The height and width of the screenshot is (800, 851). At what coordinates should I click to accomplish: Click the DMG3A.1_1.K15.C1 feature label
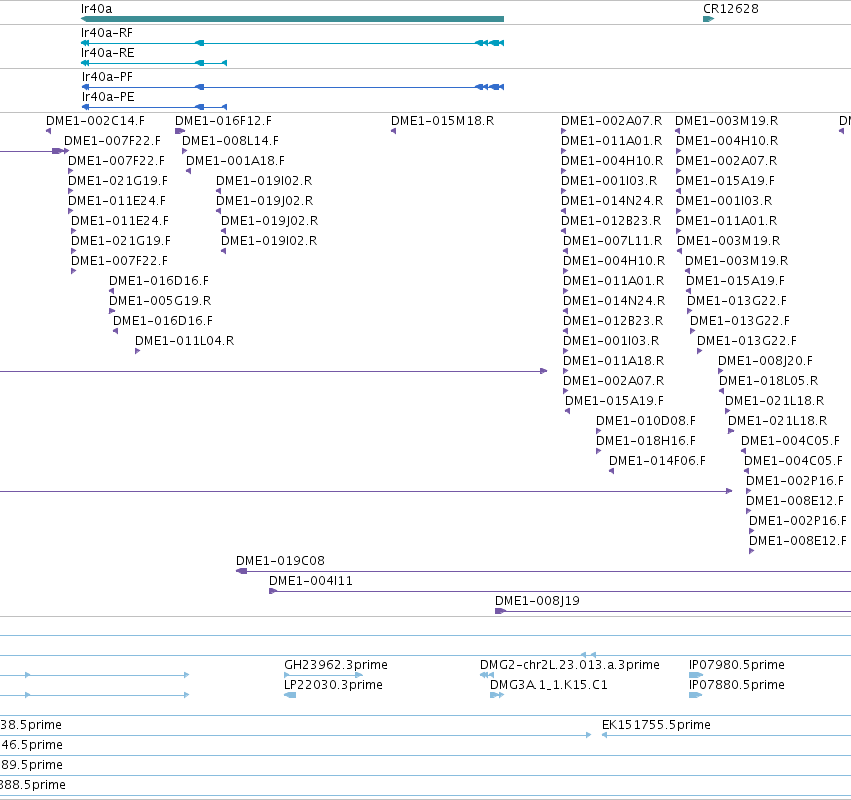(548, 685)
